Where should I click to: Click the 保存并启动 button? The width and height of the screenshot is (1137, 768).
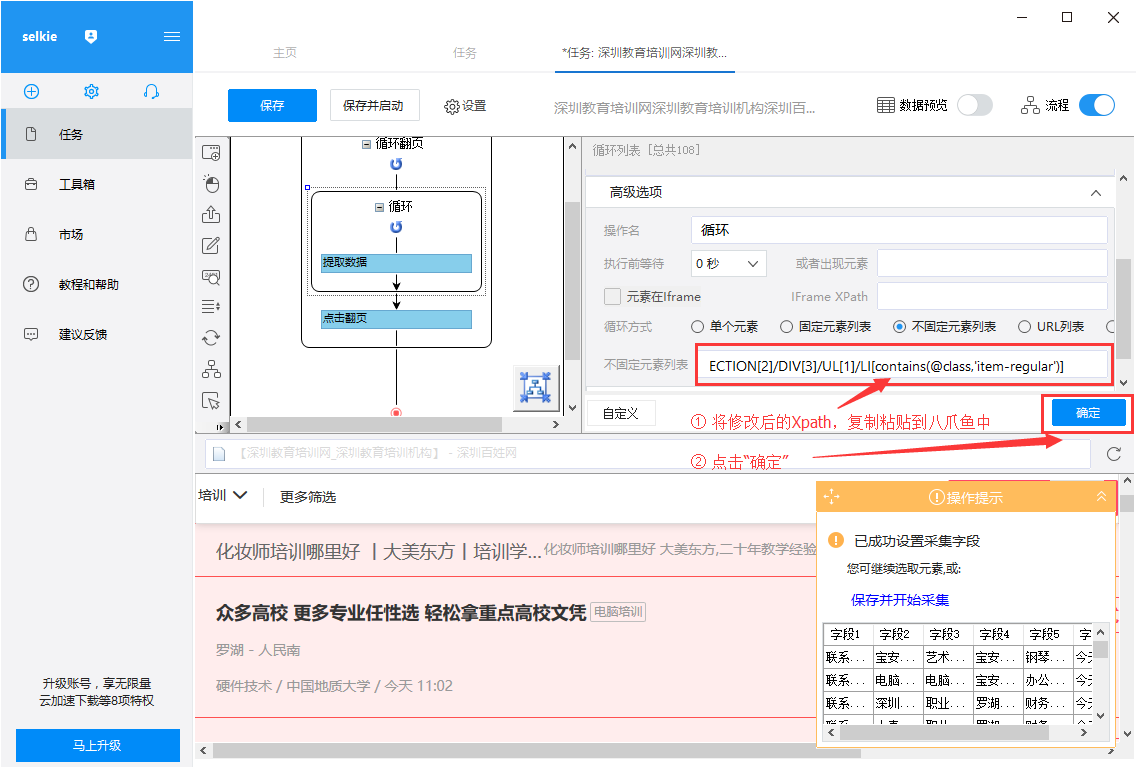click(373, 106)
